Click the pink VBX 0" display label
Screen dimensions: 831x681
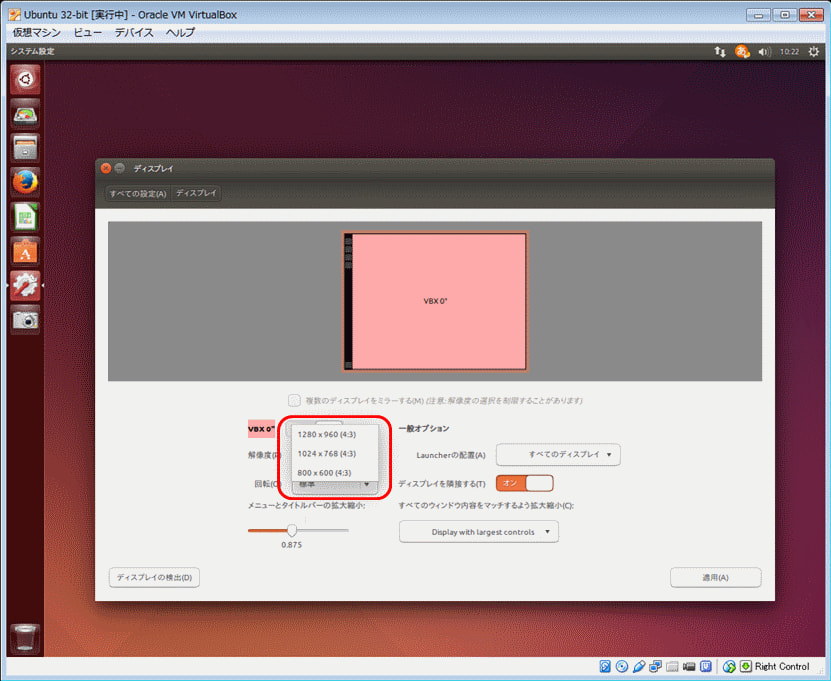(x=261, y=429)
